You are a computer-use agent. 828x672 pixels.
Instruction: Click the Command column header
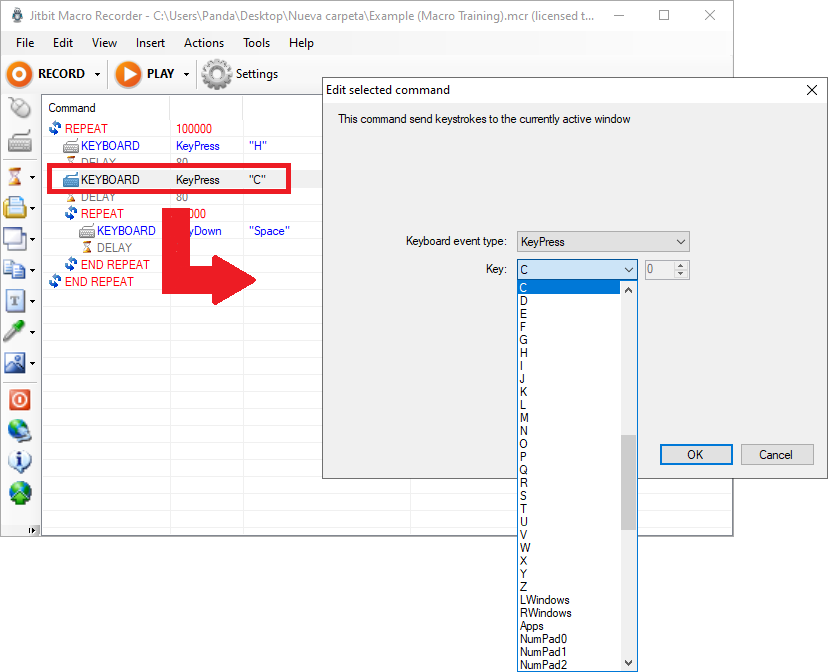(x=106, y=108)
